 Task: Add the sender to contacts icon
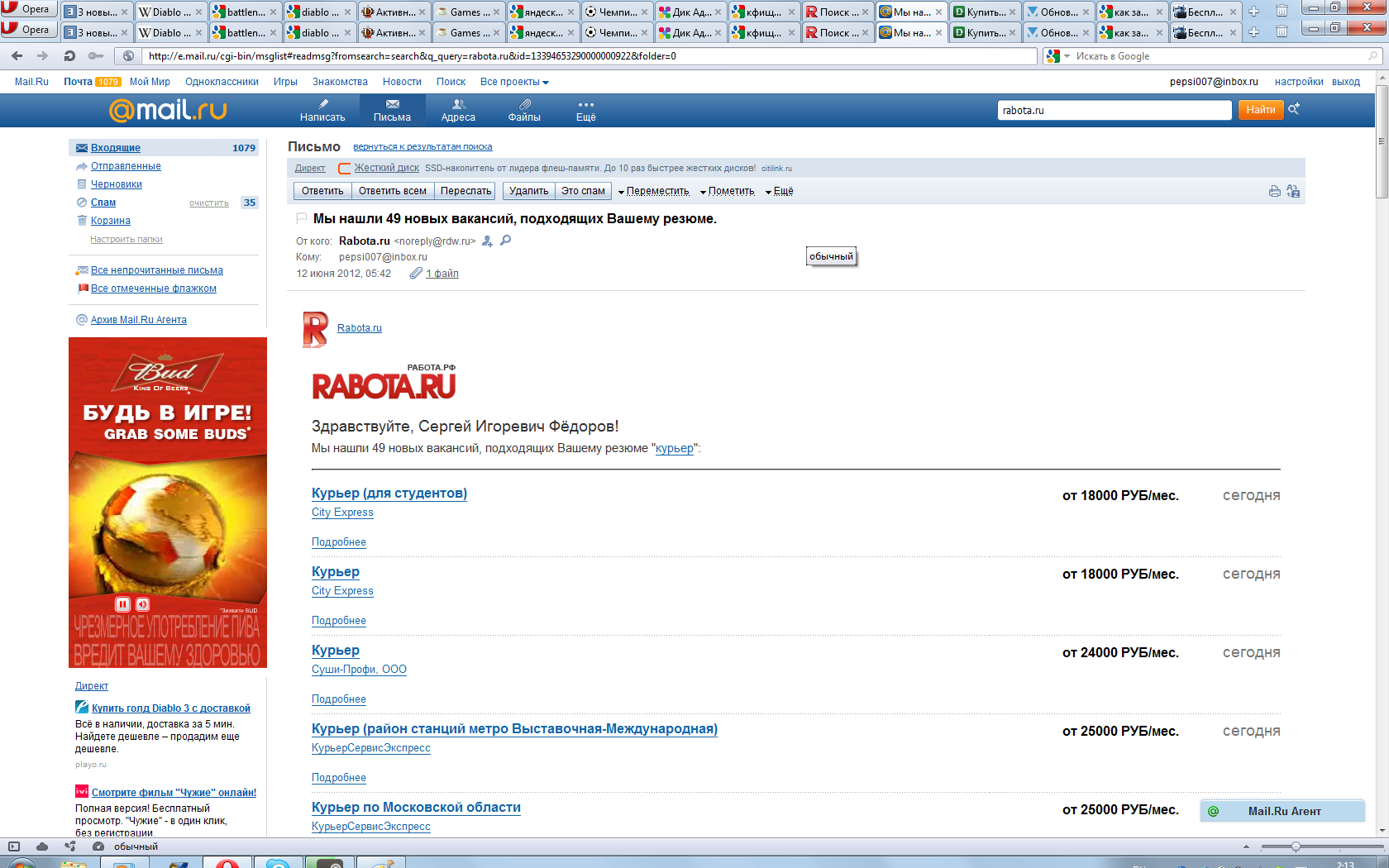488,241
